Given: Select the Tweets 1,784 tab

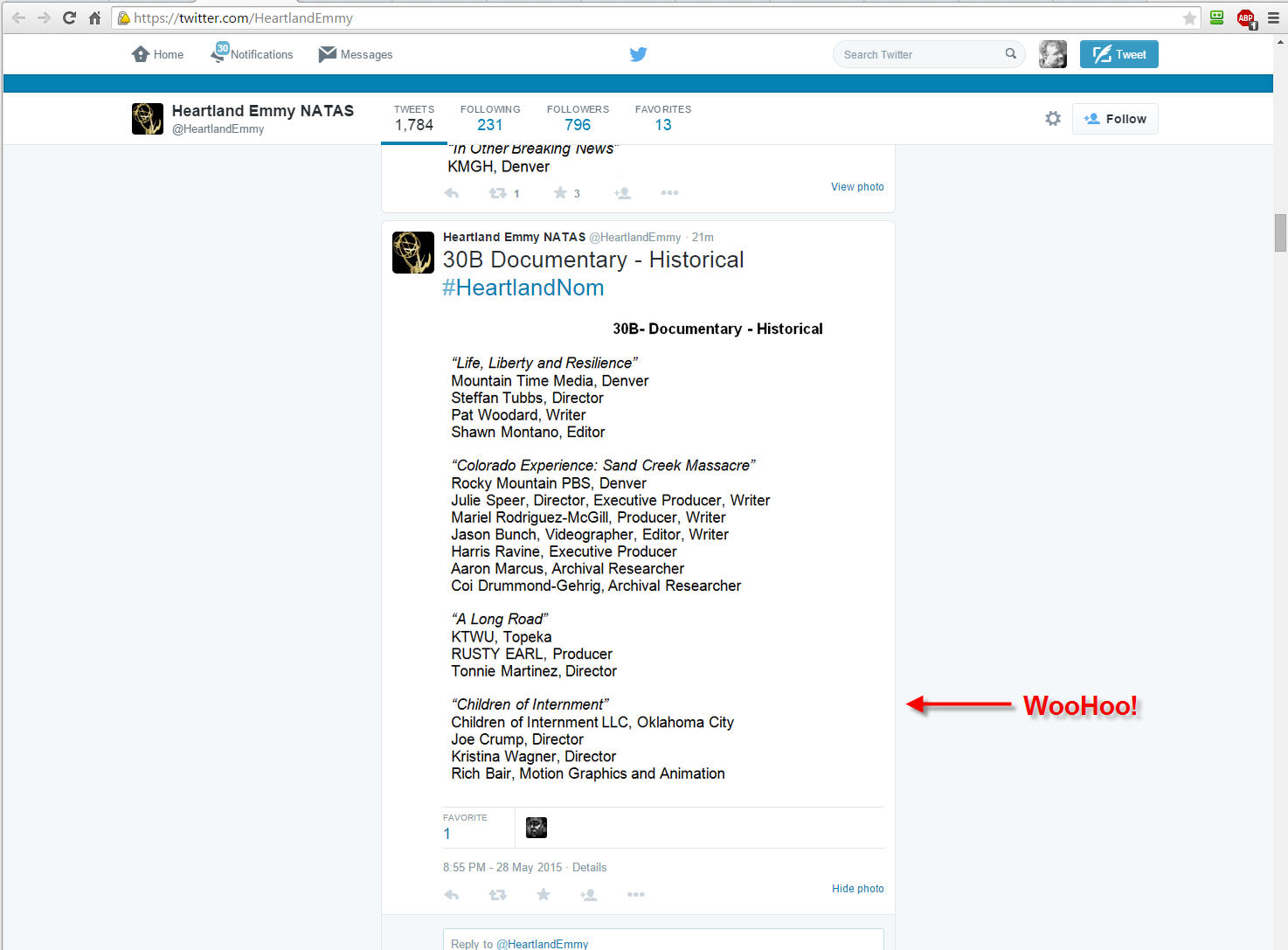Looking at the screenshot, I should [414, 118].
